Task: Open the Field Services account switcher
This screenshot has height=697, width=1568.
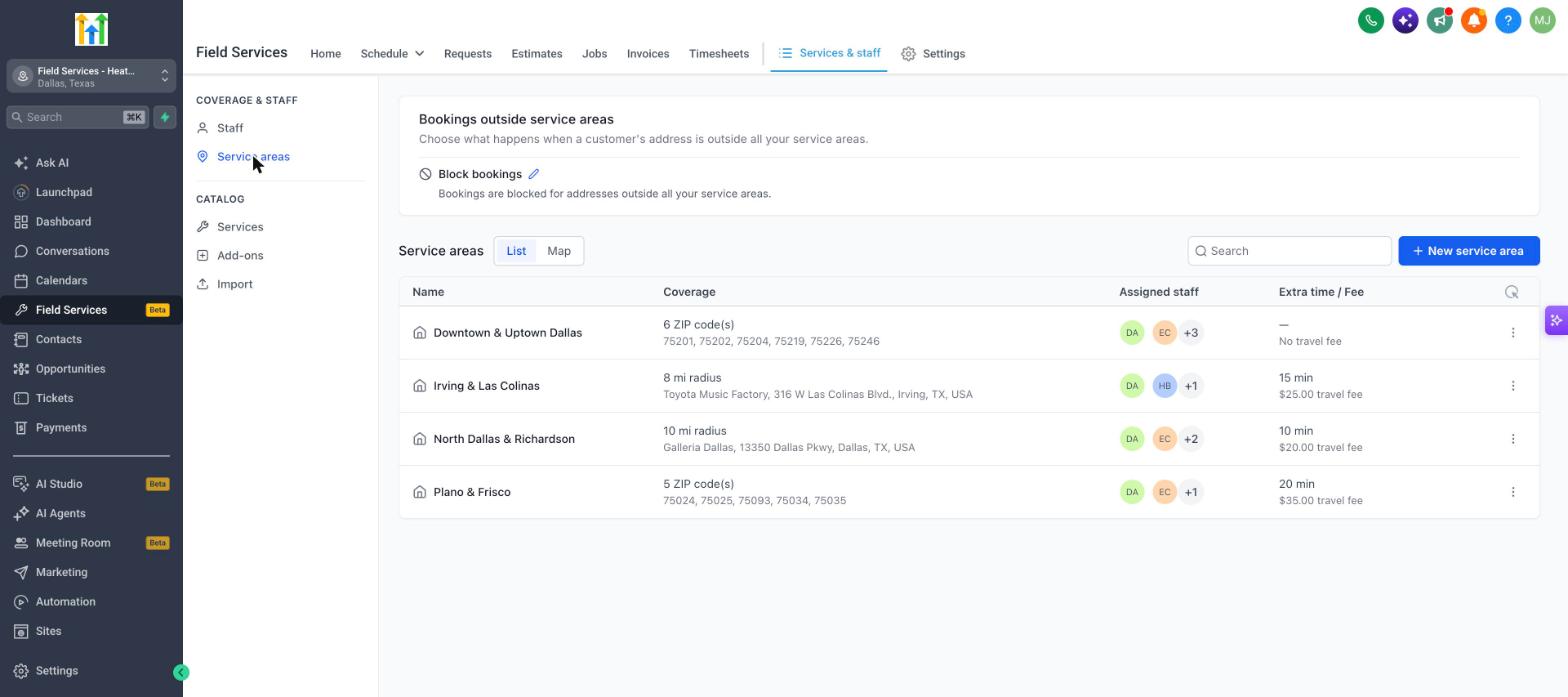Action: [91, 76]
